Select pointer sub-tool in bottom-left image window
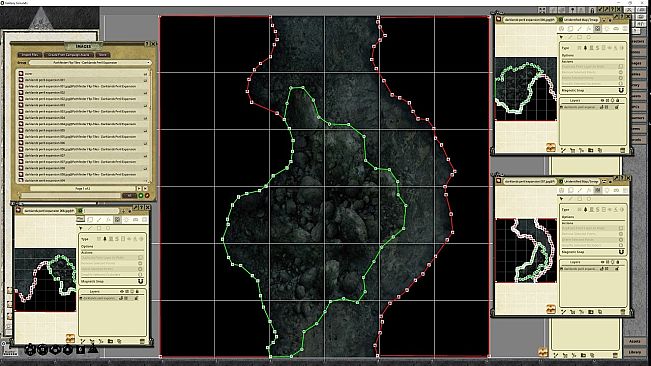The width and height of the screenshot is (651, 366). pos(81,228)
